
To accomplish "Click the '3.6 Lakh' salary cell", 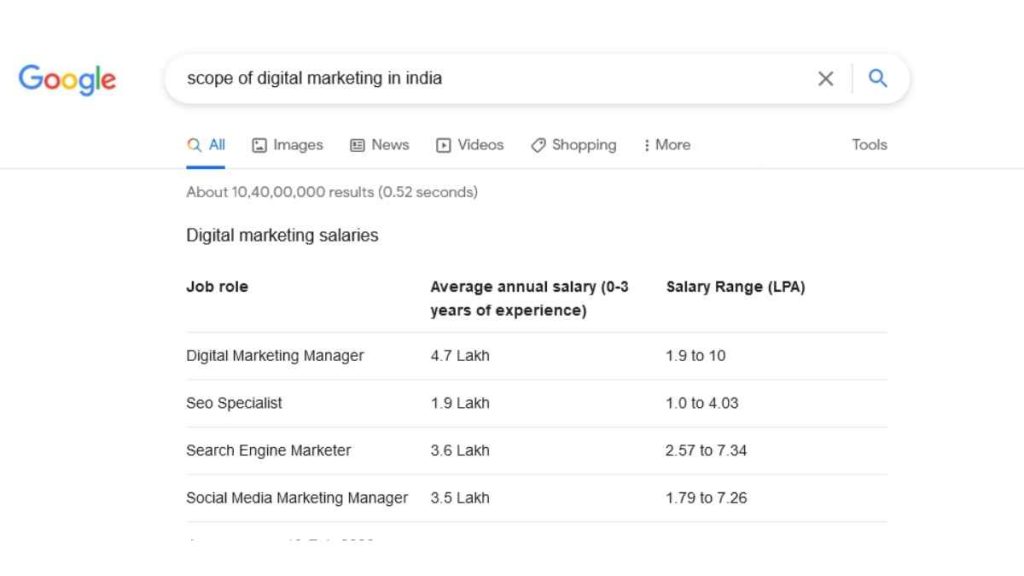I will (460, 451).
